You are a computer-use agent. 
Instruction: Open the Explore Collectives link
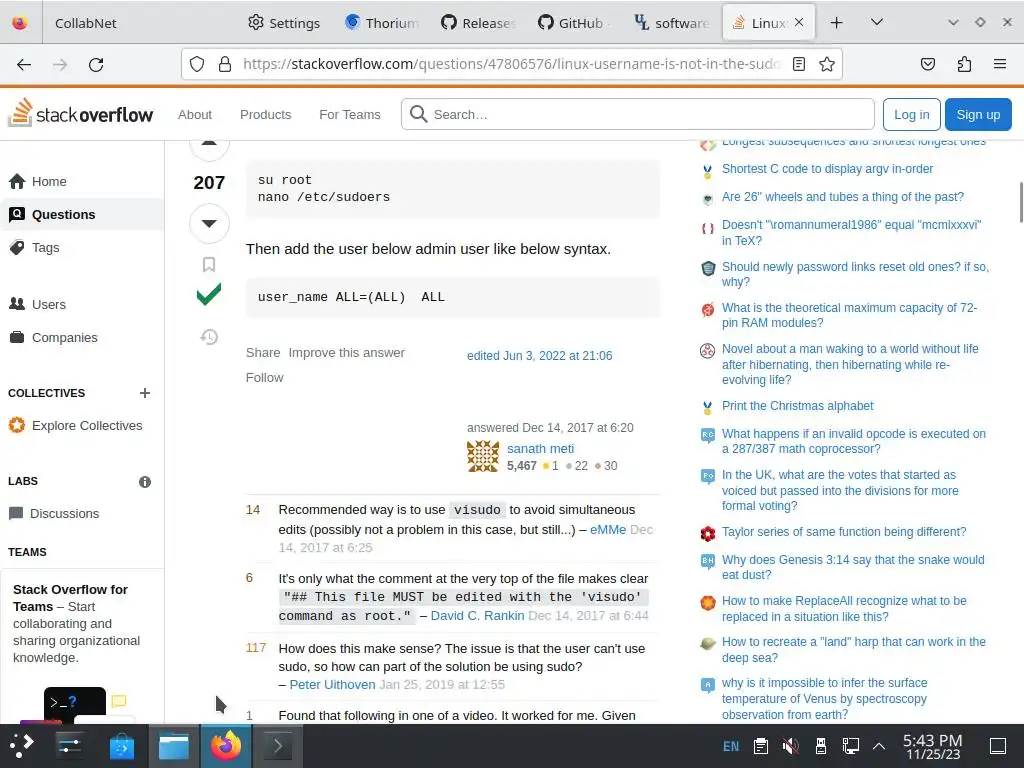[87, 426]
